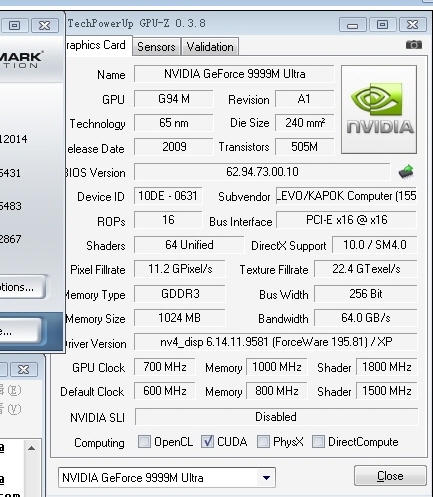
Task: Click the Technology value 65 nm
Action: coord(173,123)
